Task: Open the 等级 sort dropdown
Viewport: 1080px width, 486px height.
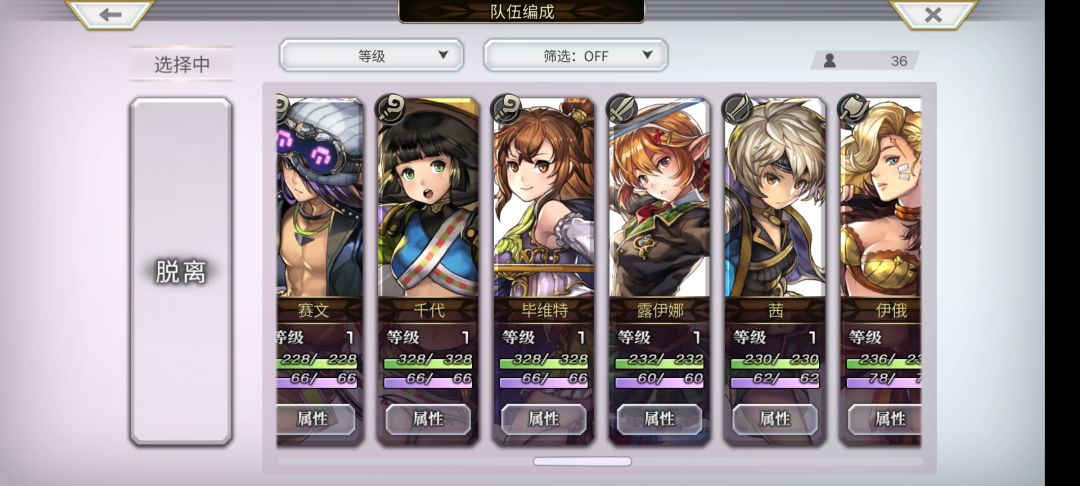Action: pyautogui.click(x=371, y=56)
